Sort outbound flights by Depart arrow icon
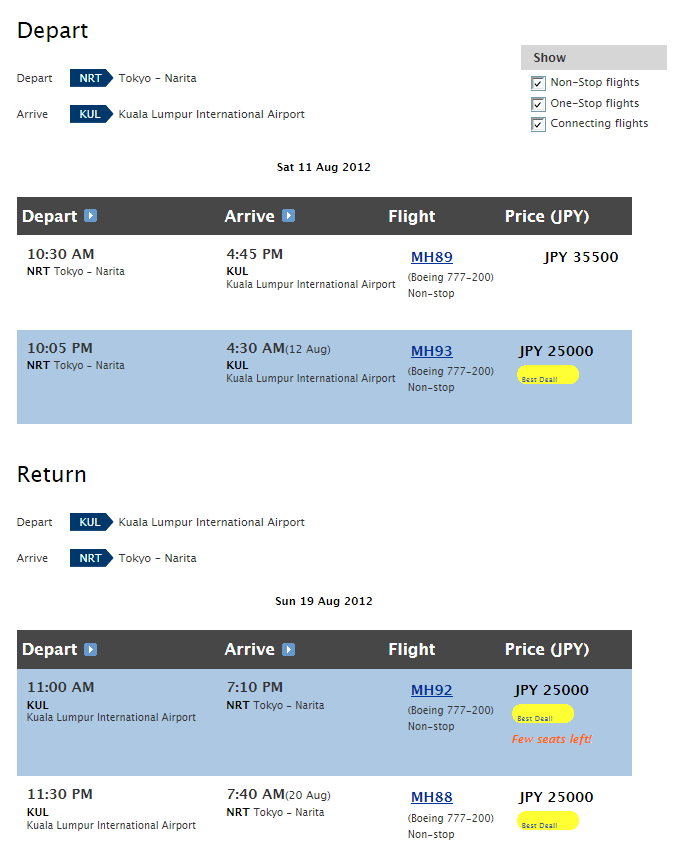687x865 pixels. click(x=90, y=216)
